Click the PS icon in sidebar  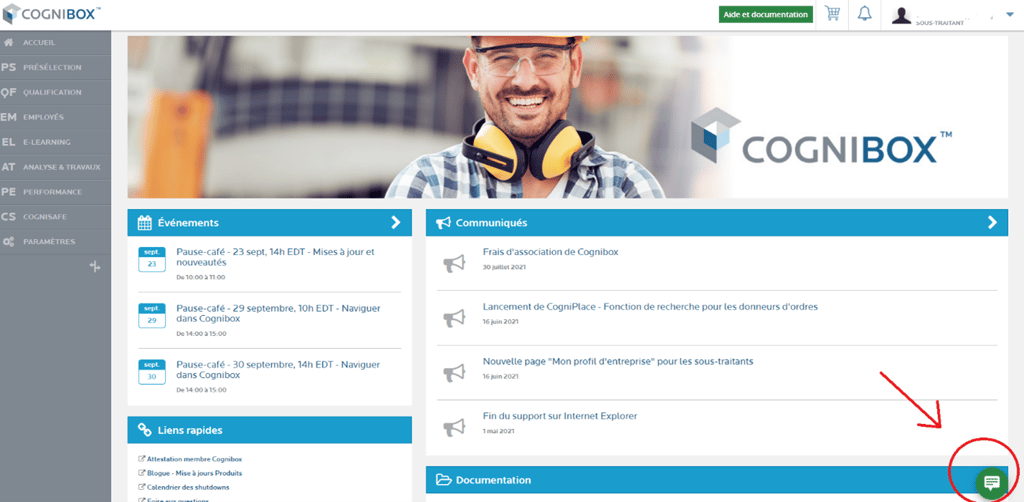pos(8,67)
